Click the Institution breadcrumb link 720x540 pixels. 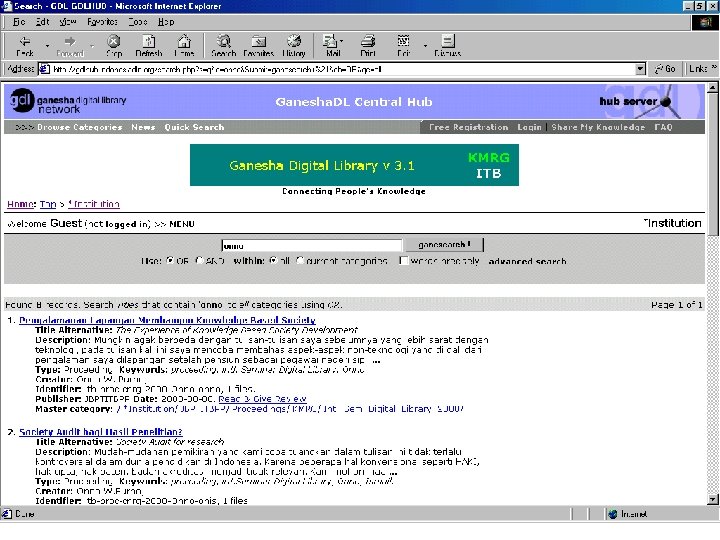(x=94, y=204)
